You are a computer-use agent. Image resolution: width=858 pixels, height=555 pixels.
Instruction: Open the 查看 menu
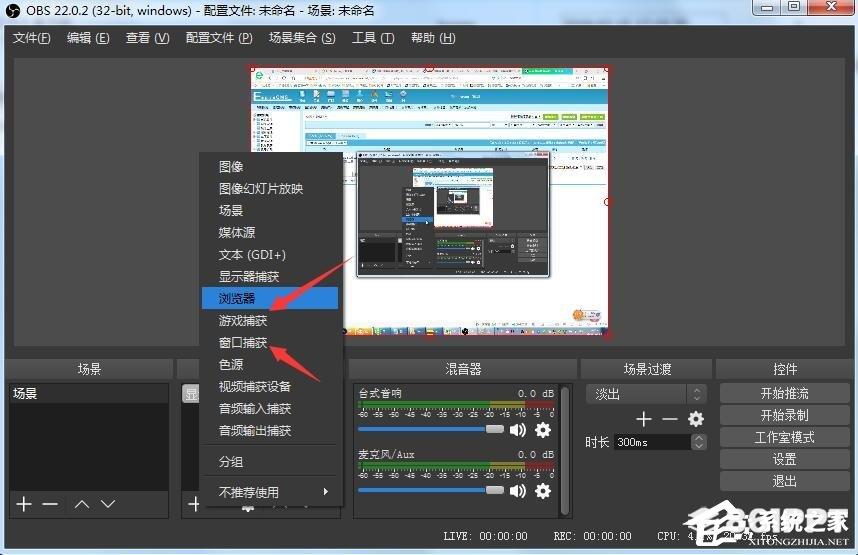(x=147, y=38)
